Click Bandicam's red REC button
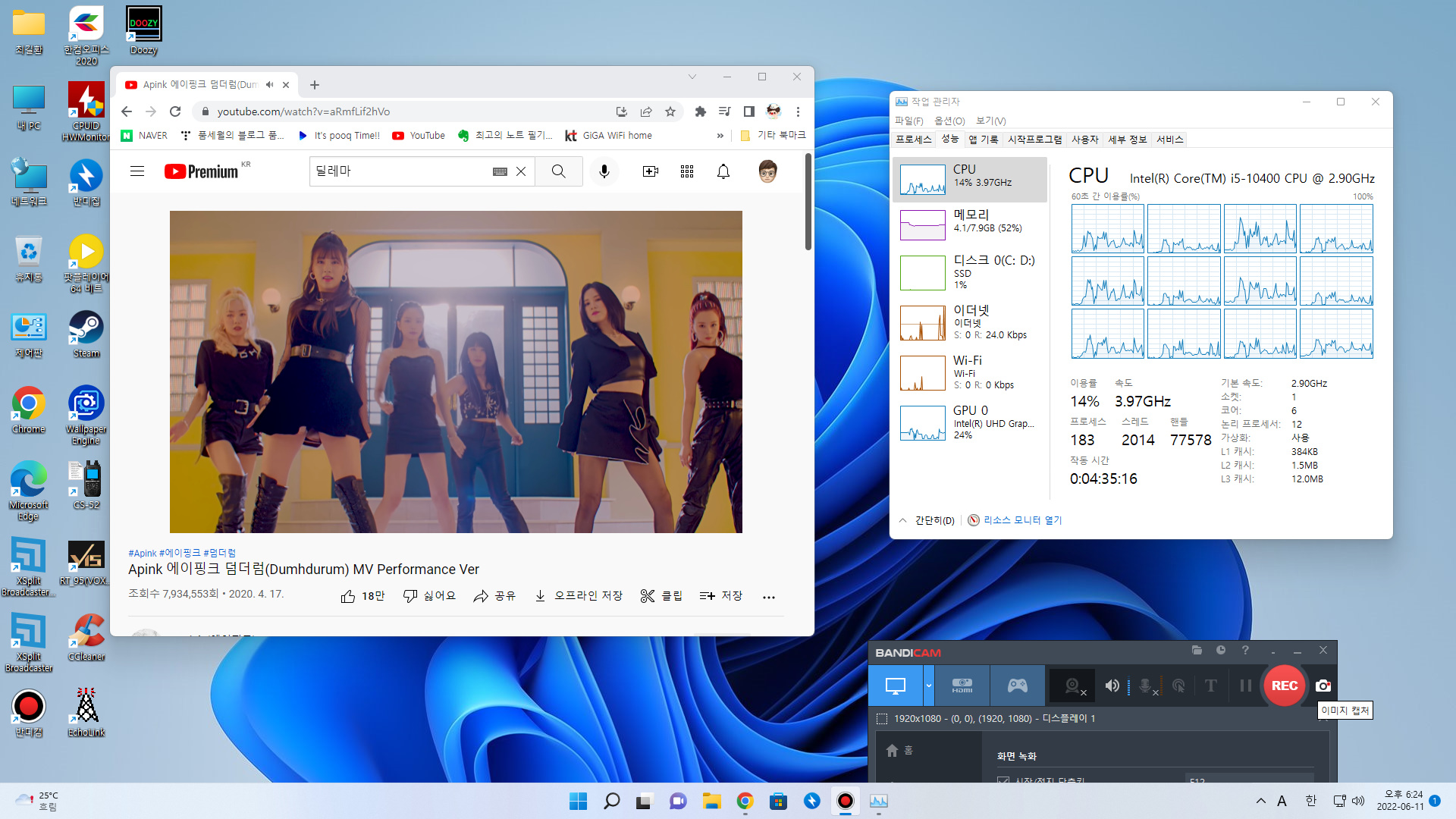Screen dimensions: 1456x819 [x=1284, y=686]
